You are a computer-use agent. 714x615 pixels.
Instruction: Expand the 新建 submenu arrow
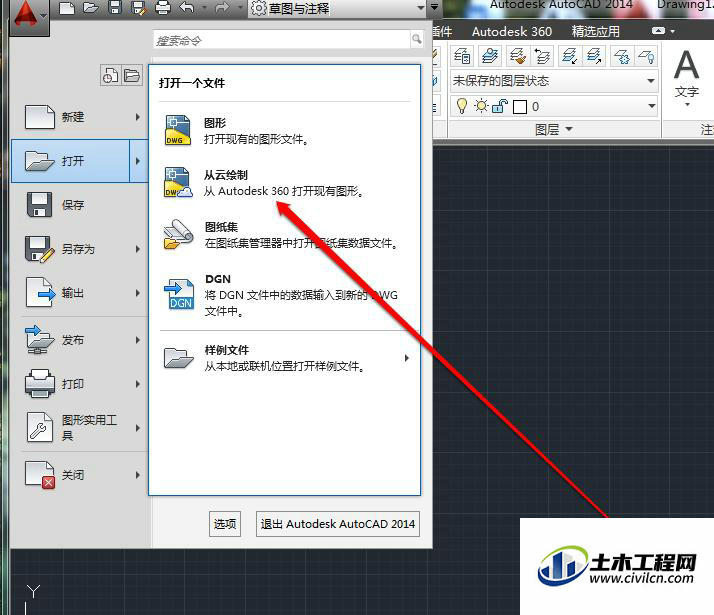tap(138, 117)
